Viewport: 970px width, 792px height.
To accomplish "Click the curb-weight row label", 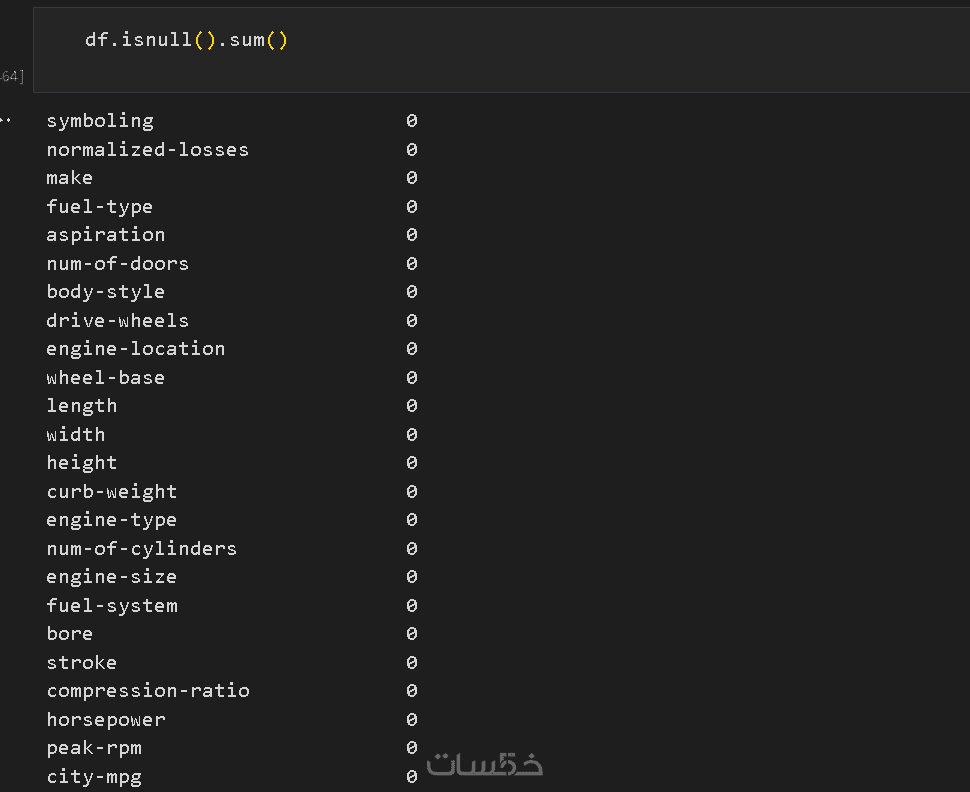I will 111,492.
